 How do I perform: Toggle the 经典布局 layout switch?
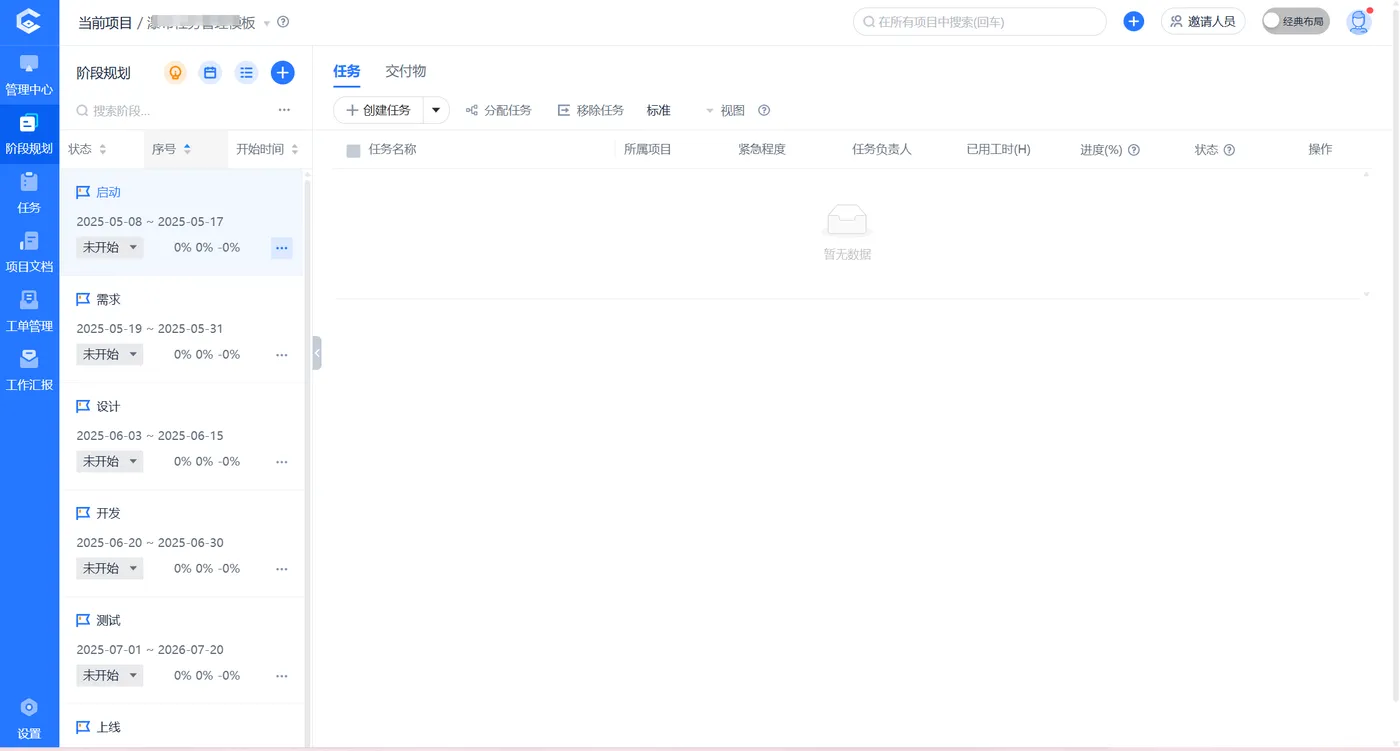tap(1295, 20)
